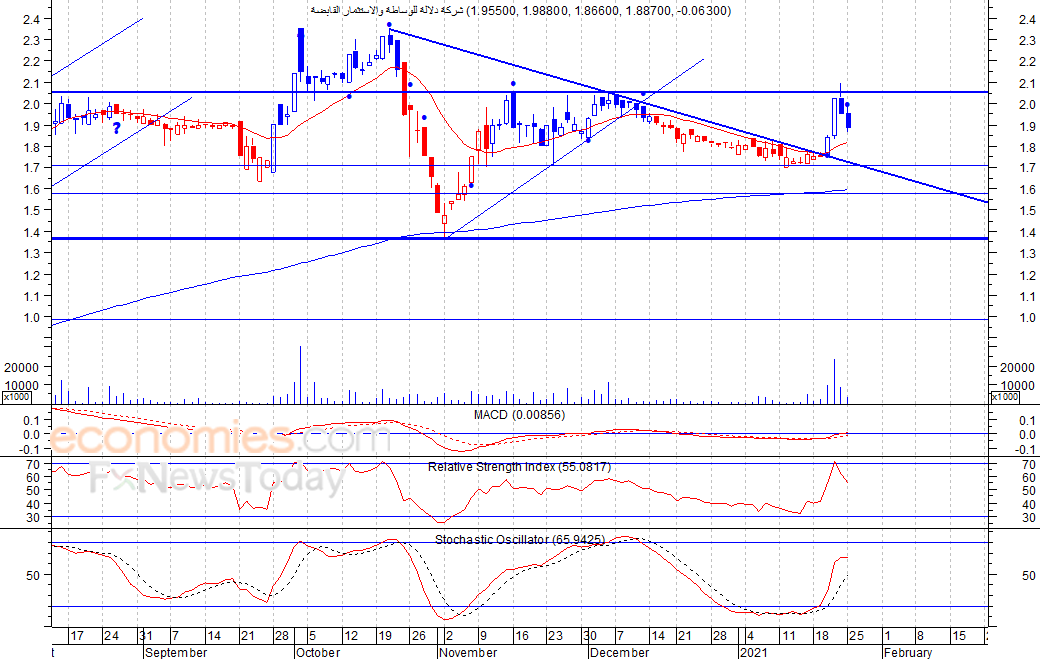1040x659 pixels.
Task: Click the x1000 volume multiplier on right axis
Action: tap(1005, 396)
